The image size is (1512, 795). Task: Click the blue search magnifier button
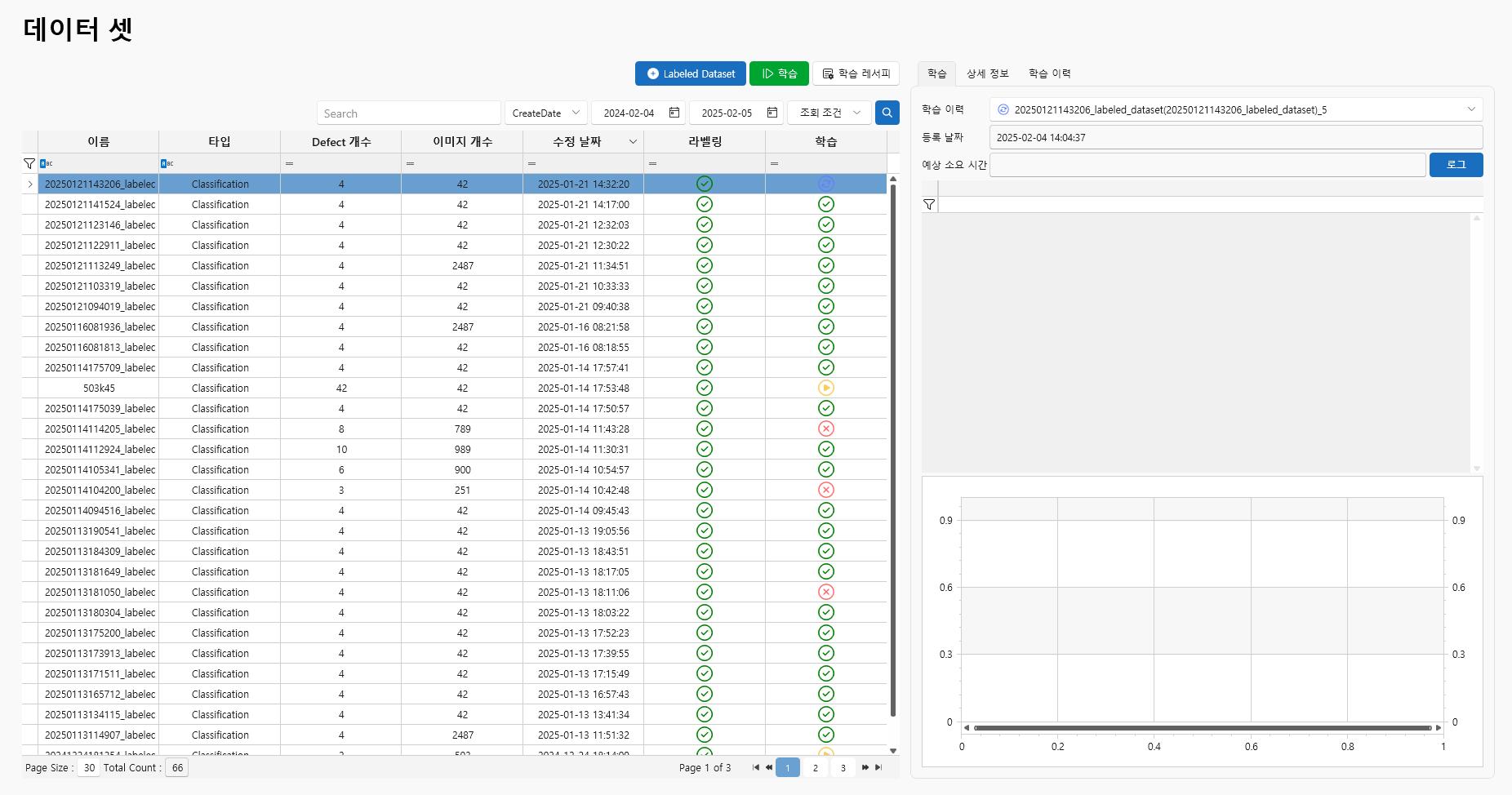pos(887,113)
